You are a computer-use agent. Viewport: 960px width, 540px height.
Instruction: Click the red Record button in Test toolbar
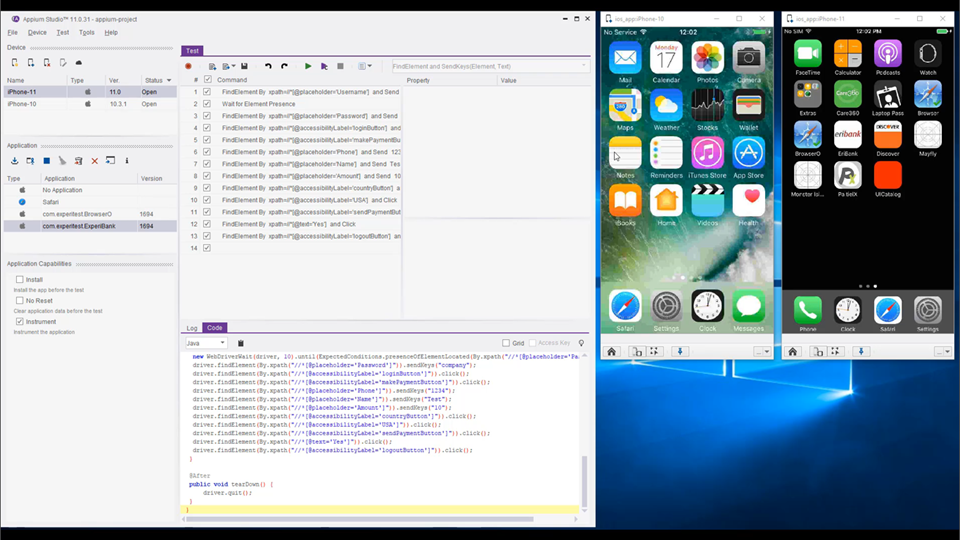coord(189,66)
